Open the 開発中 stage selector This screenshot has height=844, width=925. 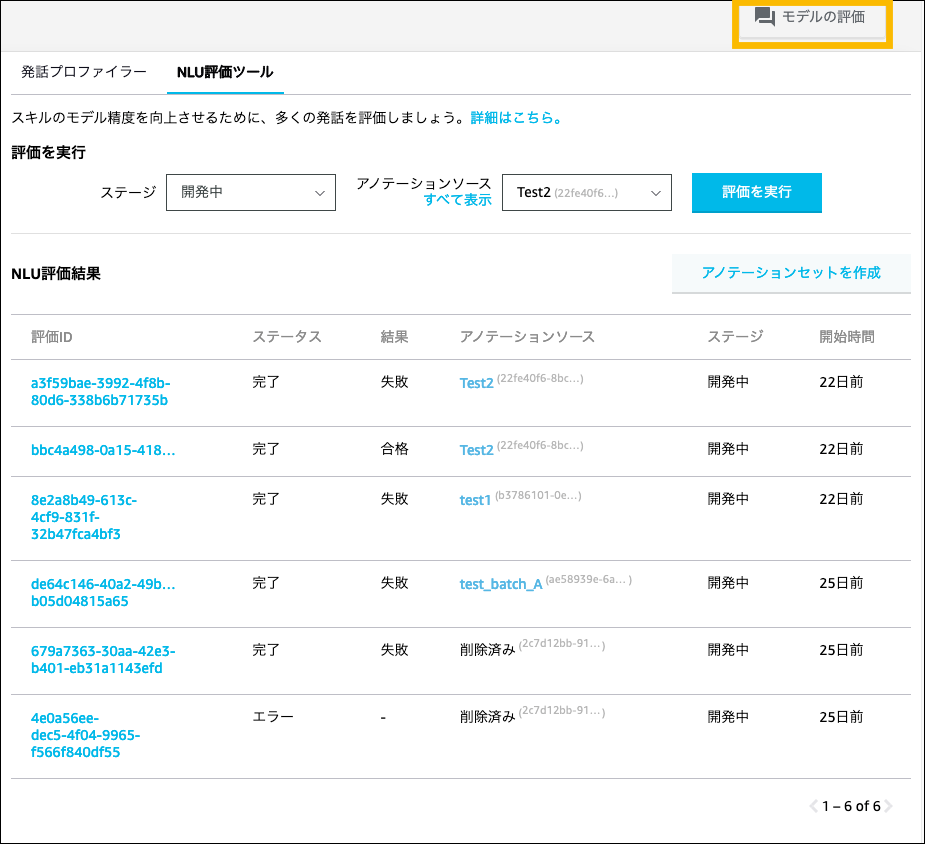point(250,192)
